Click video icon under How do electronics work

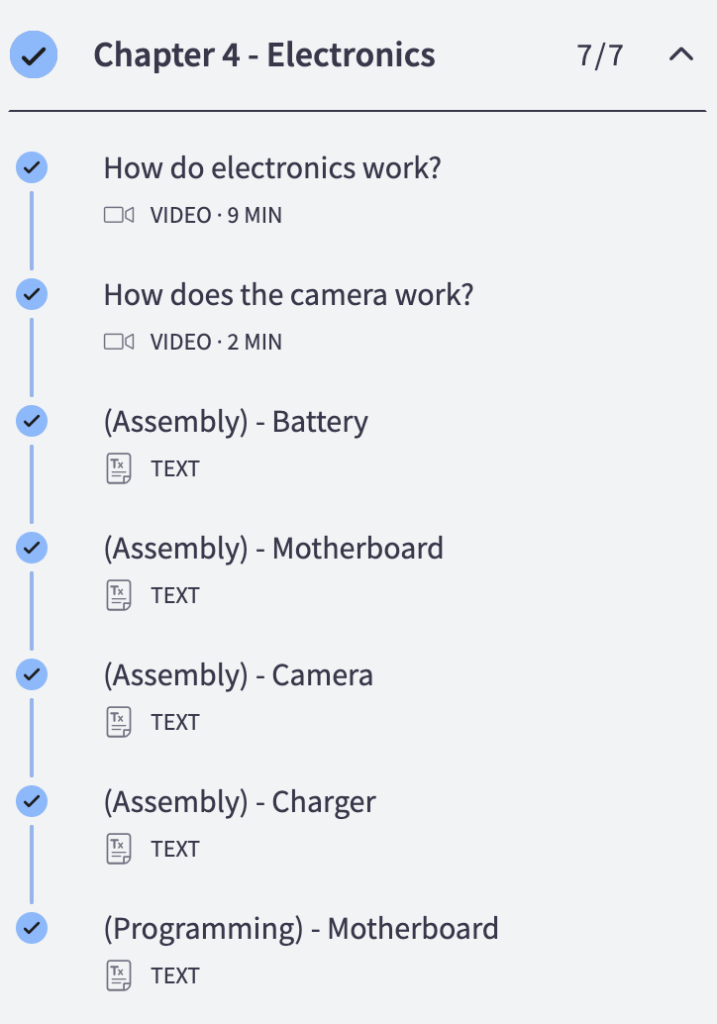click(119, 215)
